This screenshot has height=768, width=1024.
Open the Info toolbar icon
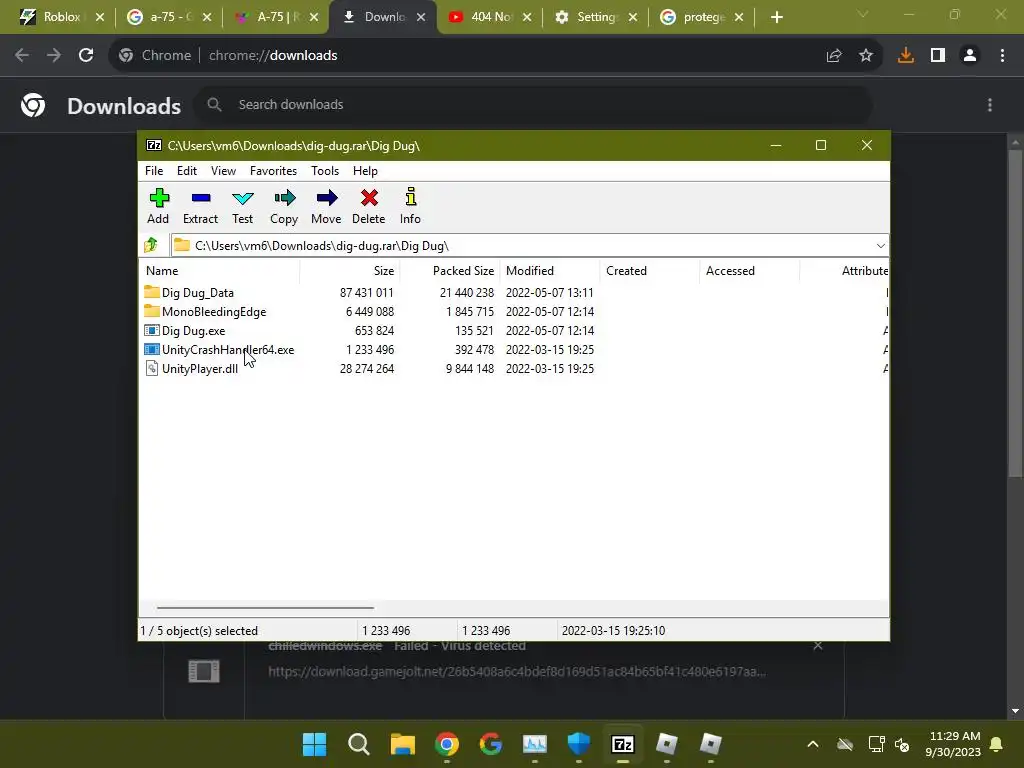410,206
